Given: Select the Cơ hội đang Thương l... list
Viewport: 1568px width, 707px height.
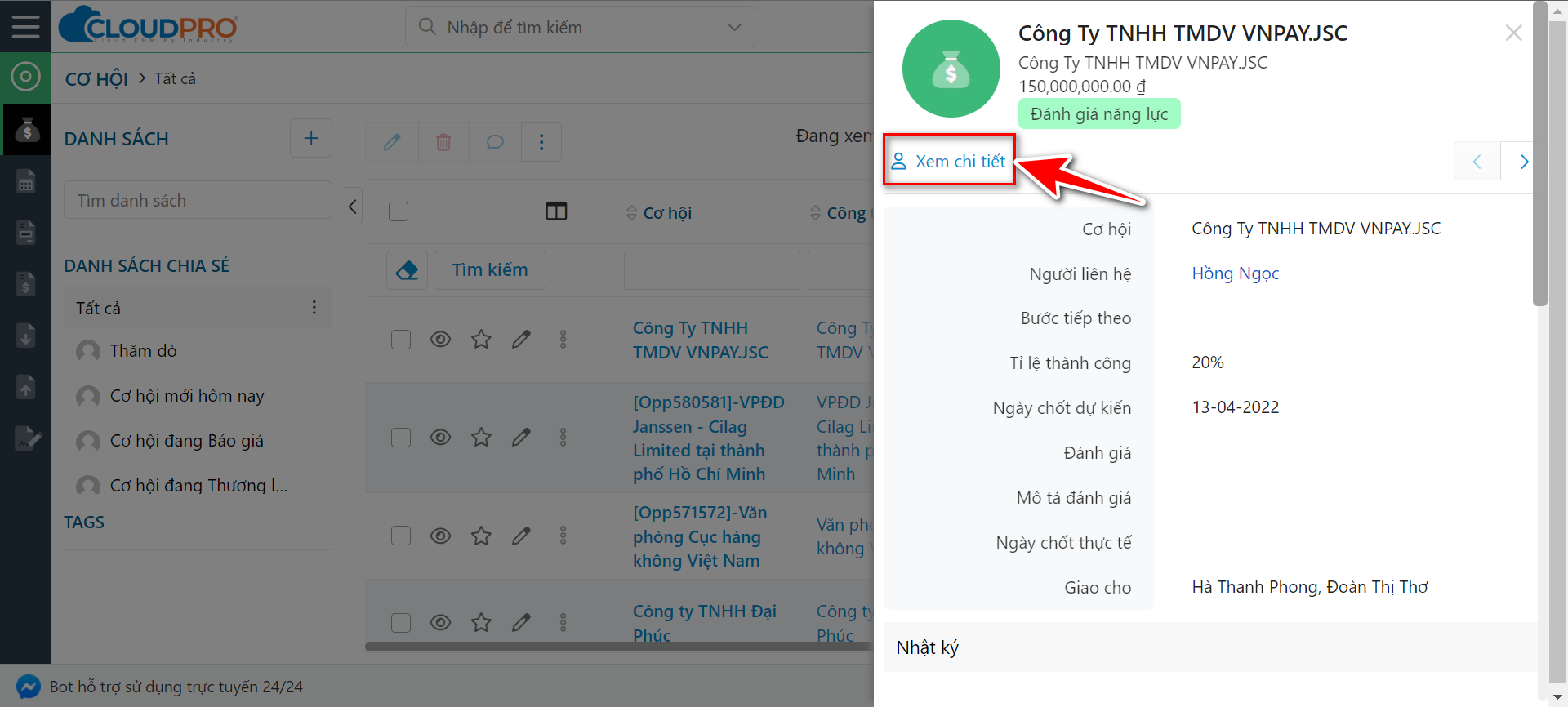Looking at the screenshot, I should (198, 486).
